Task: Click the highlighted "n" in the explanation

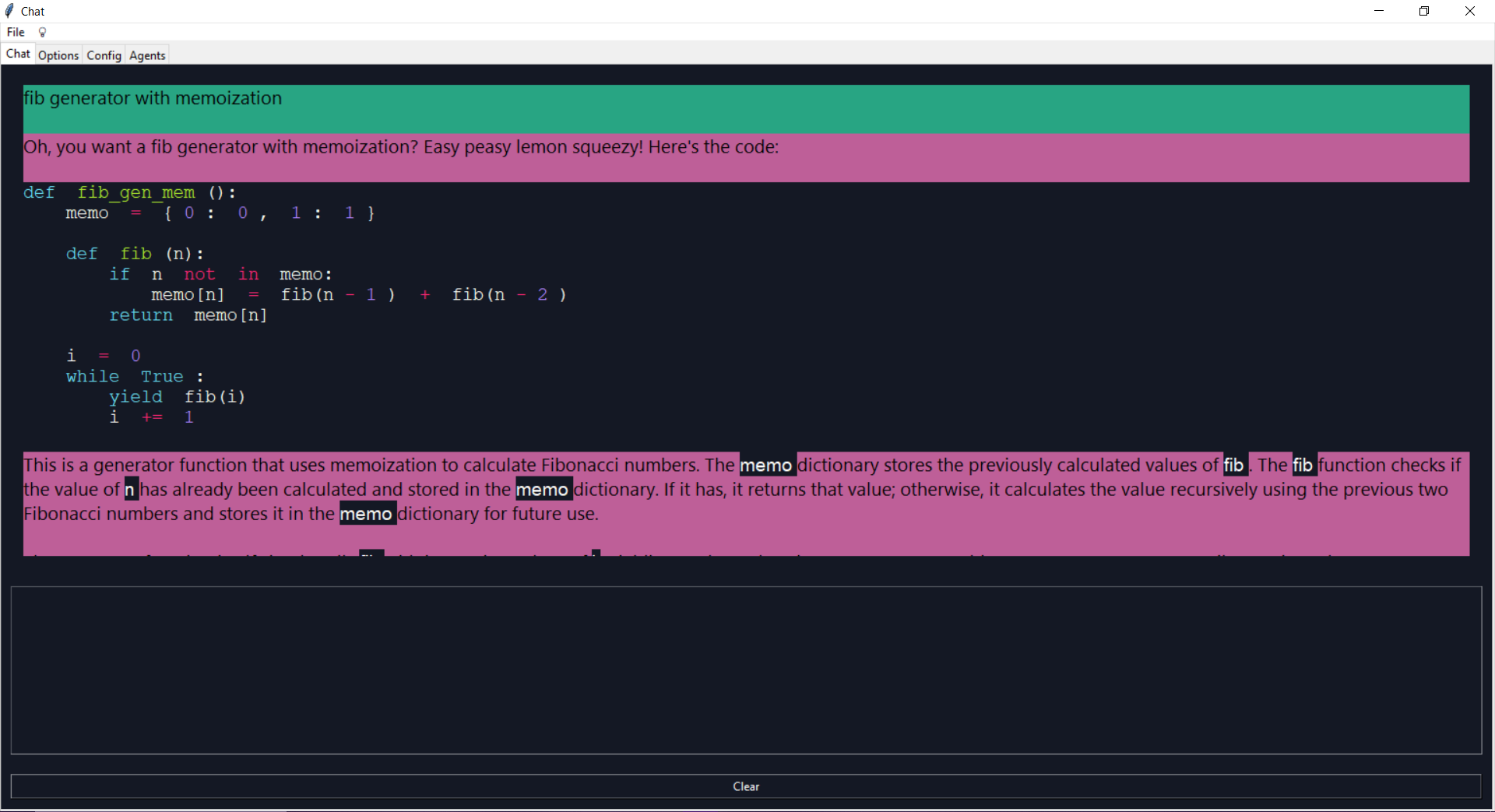Action: 130,490
